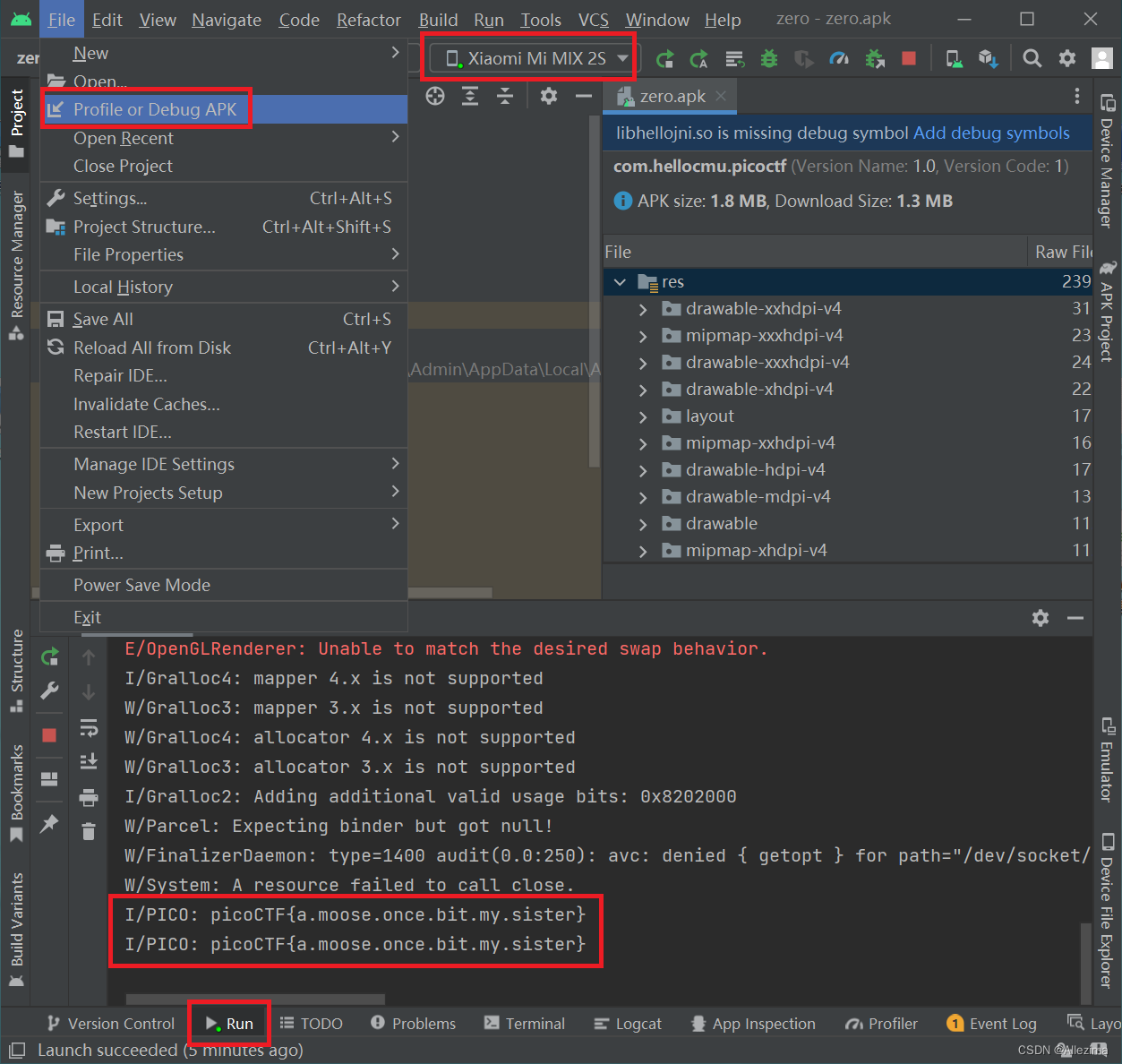
Task: Open the App Inspection tool window
Action: [x=754, y=1024]
